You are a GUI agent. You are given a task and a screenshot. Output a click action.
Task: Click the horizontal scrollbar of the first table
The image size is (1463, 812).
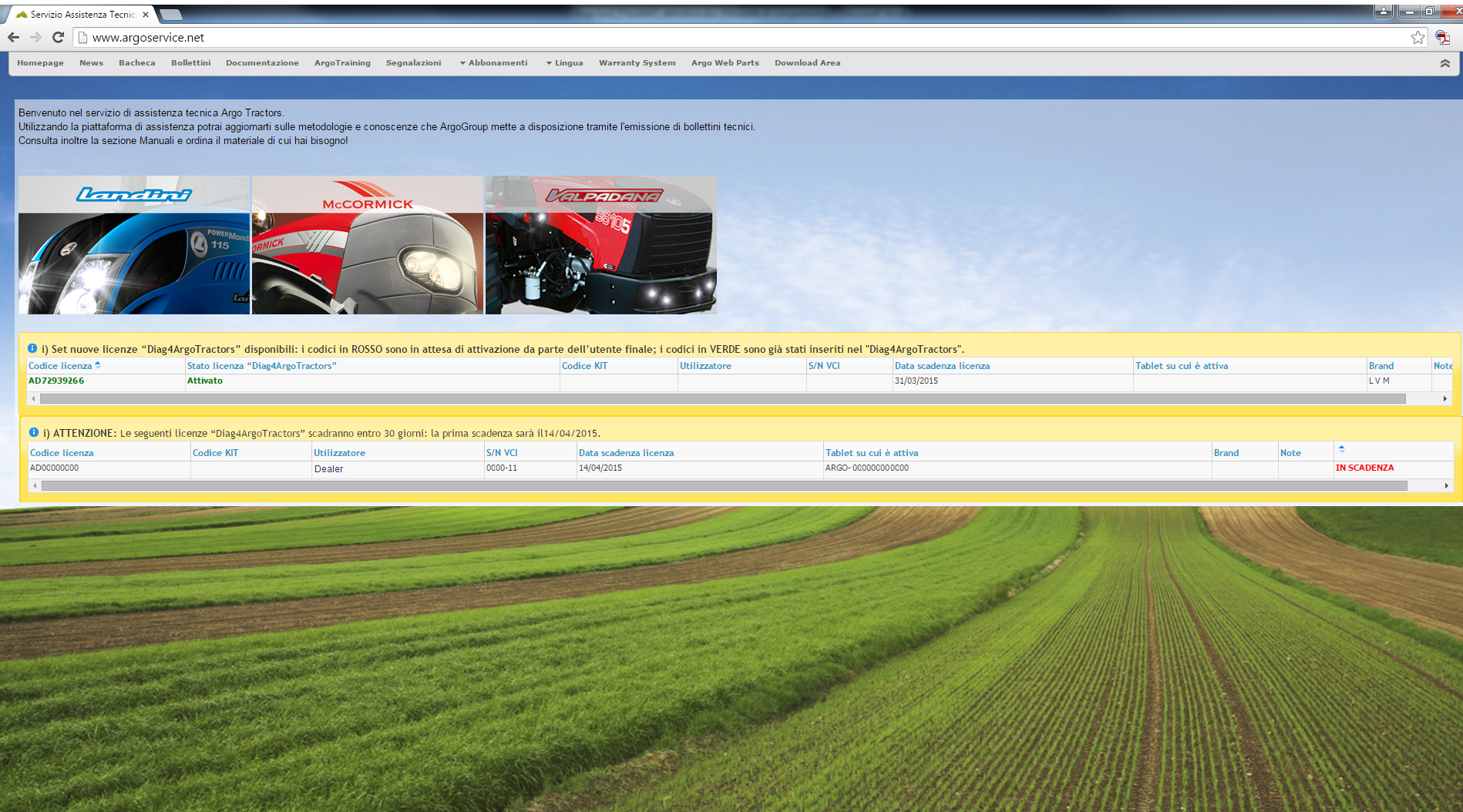coord(722,398)
